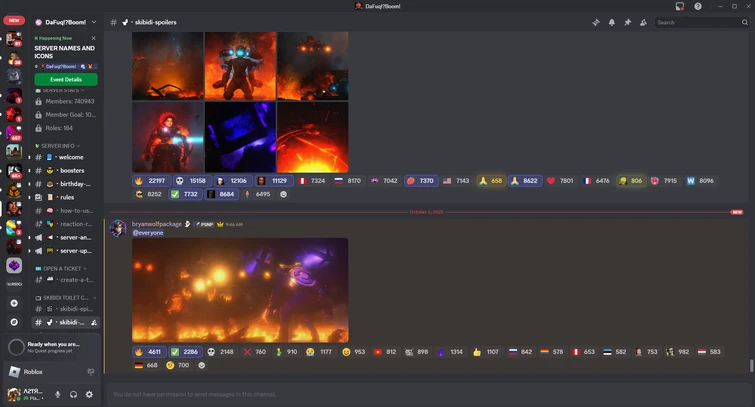
Task: Click bryanwolfpackage's avatar
Action: click(x=118, y=228)
